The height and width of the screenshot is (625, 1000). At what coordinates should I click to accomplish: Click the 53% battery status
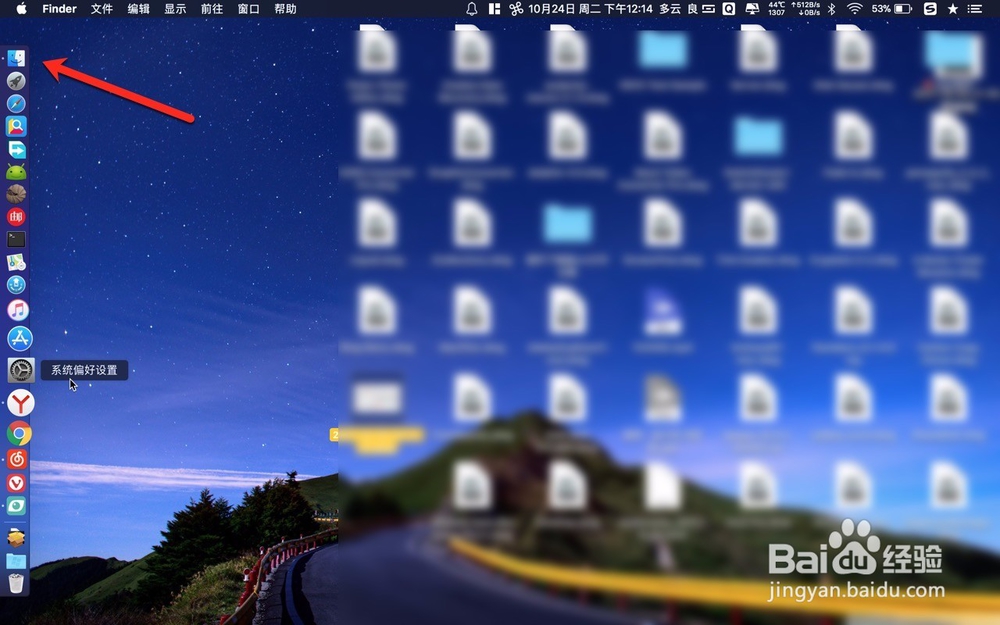click(x=892, y=9)
